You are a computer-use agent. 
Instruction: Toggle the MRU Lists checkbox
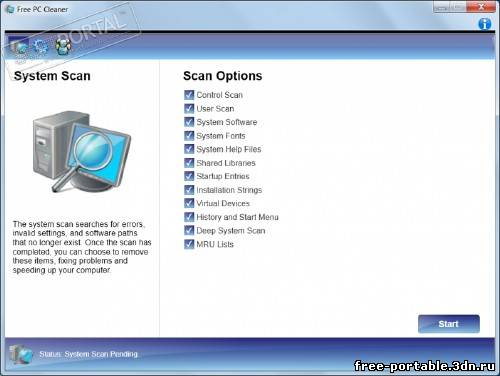point(189,244)
